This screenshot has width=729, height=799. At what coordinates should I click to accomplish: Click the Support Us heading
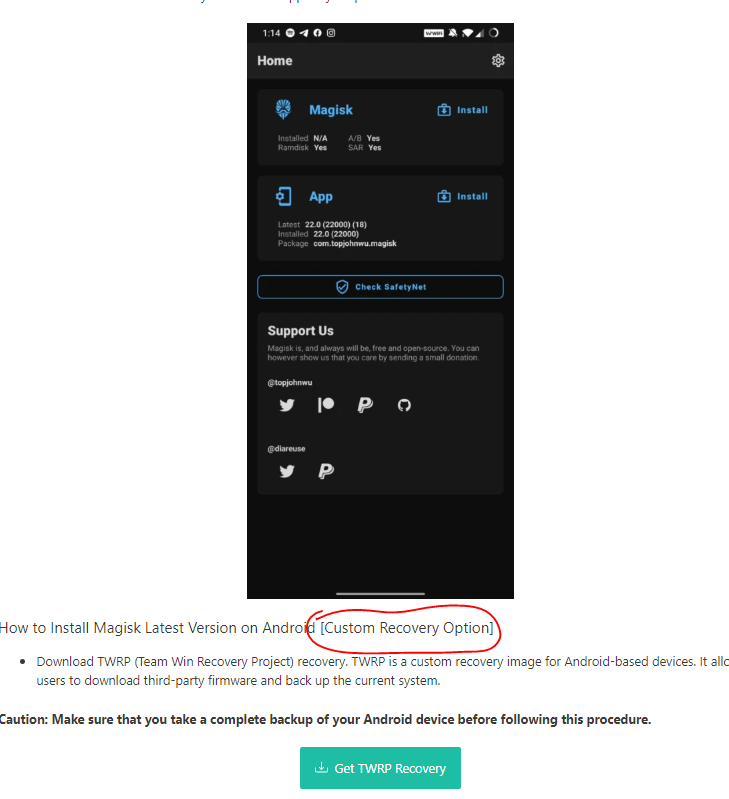[x=301, y=331]
